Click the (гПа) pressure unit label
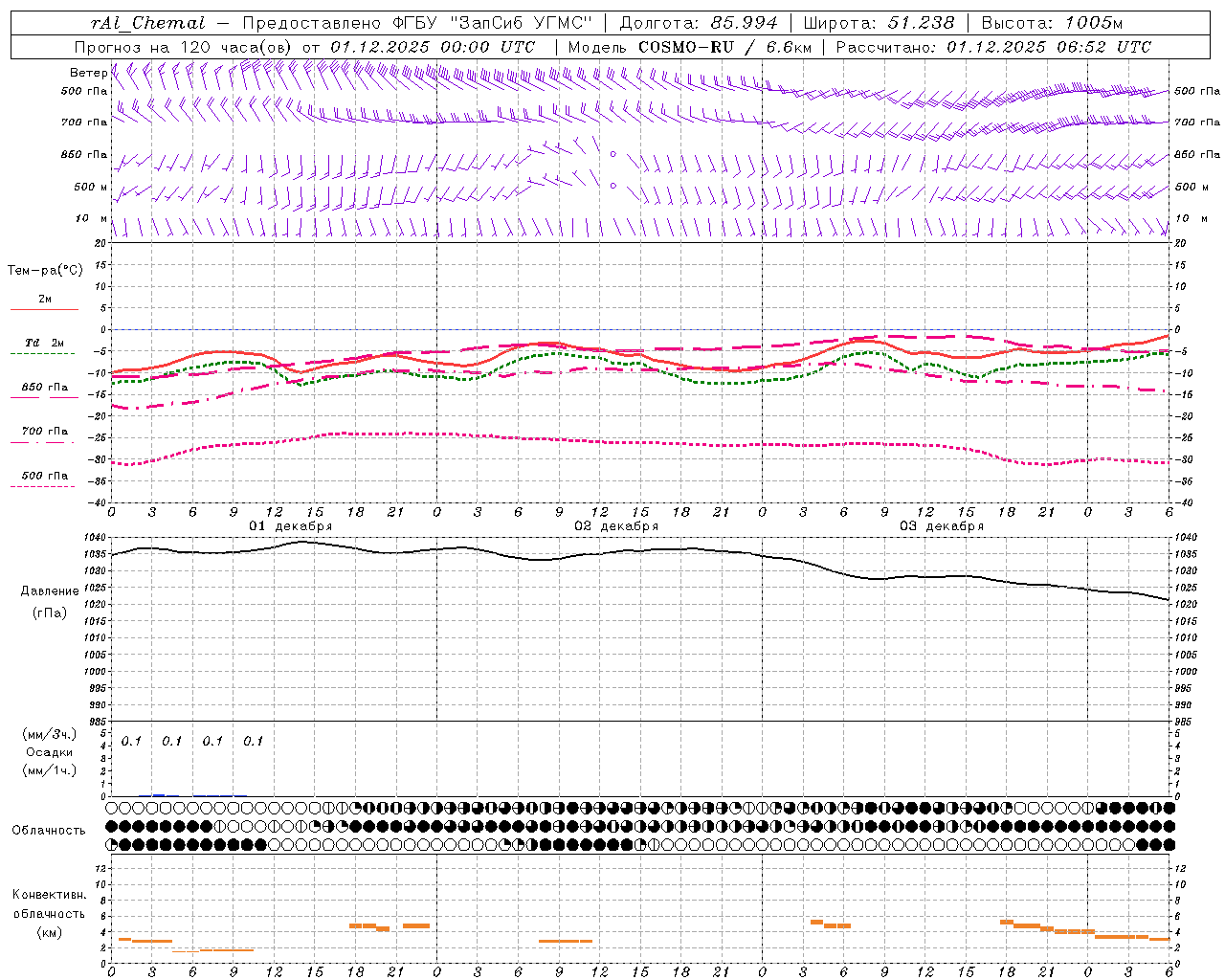 tap(50, 613)
